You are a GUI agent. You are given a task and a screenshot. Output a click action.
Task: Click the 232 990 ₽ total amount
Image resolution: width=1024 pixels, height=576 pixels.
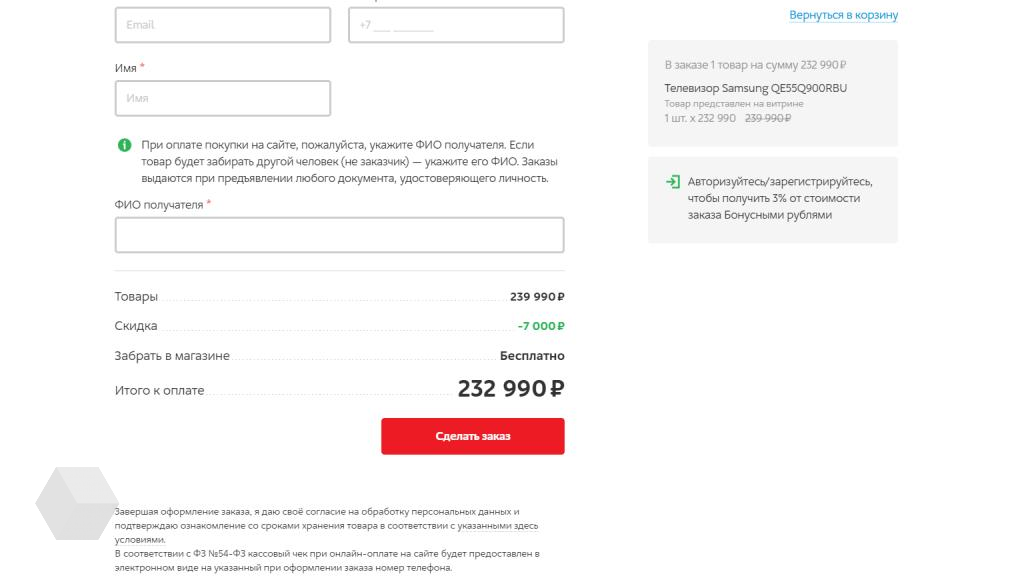pyautogui.click(x=510, y=389)
